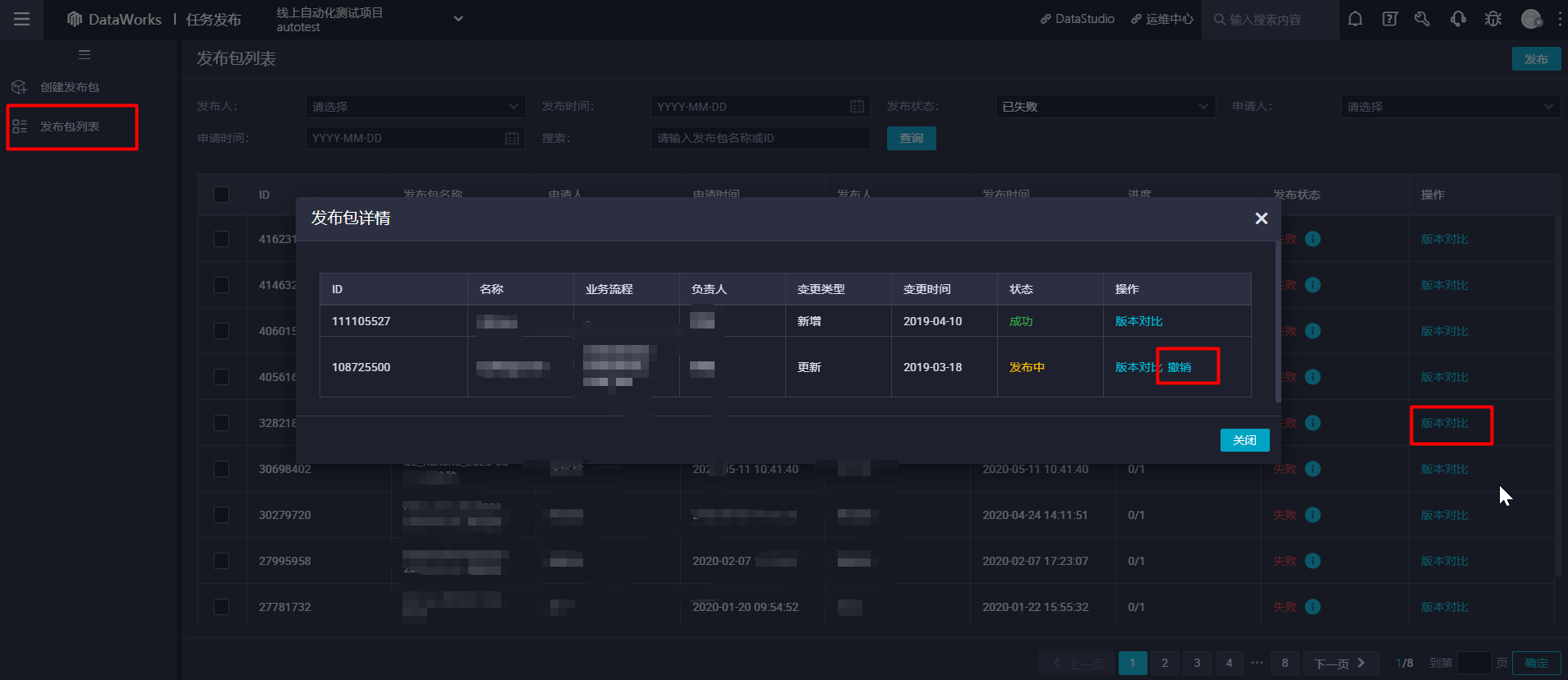1568x680 pixels.
Task: Toggle the select-all checkbox in the table header
Action: click(221, 195)
